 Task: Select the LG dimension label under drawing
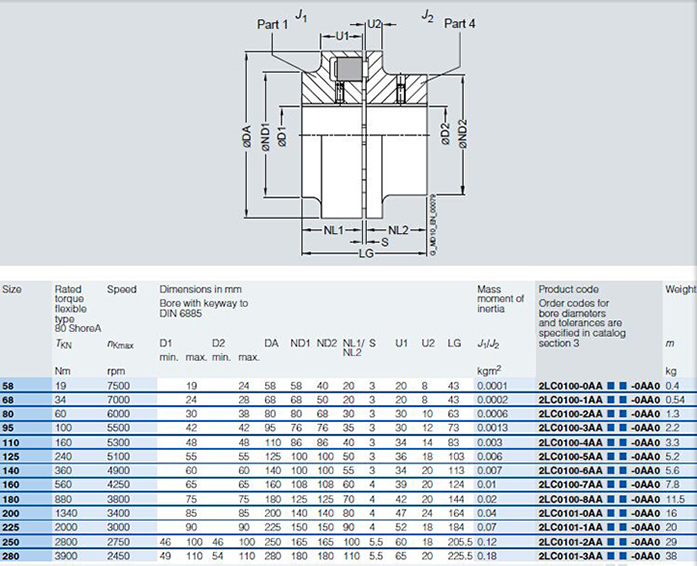pos(367,254)
